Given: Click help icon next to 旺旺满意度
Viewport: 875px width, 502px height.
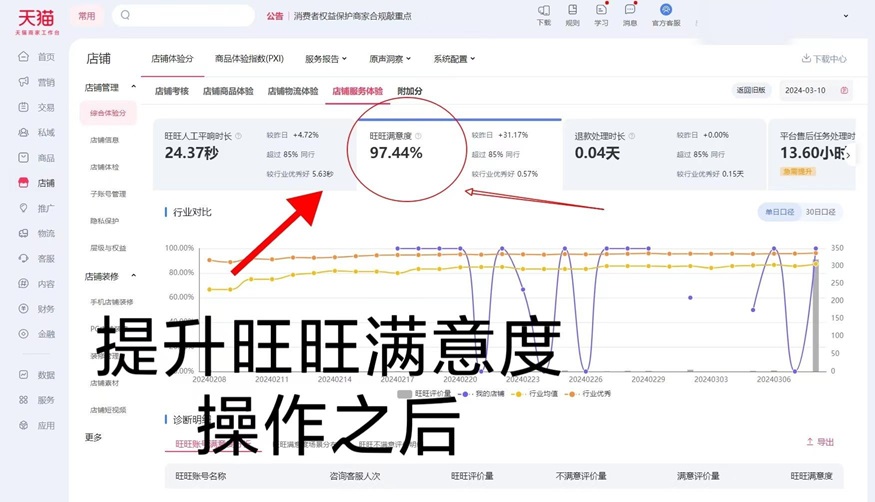Looking at the screenshot, I should [419, 136].
